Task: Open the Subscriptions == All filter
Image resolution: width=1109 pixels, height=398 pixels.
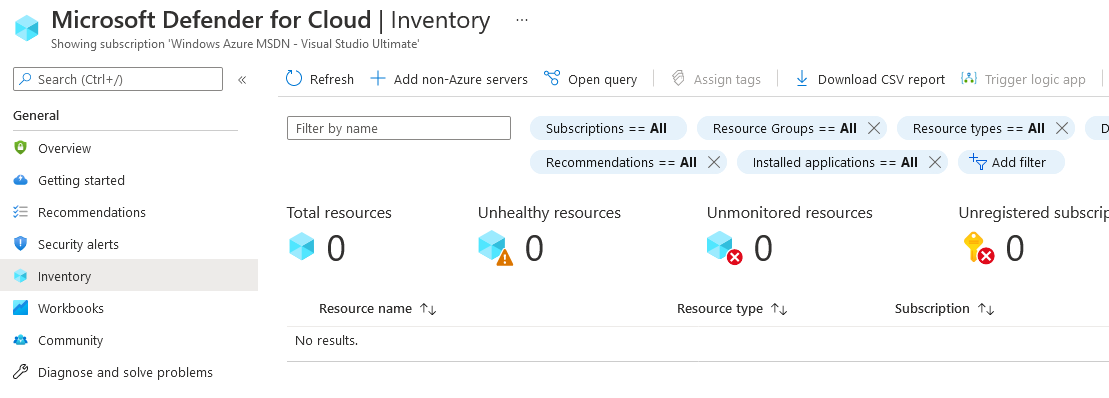Action: pyautogui.click(x=608, y=128)
